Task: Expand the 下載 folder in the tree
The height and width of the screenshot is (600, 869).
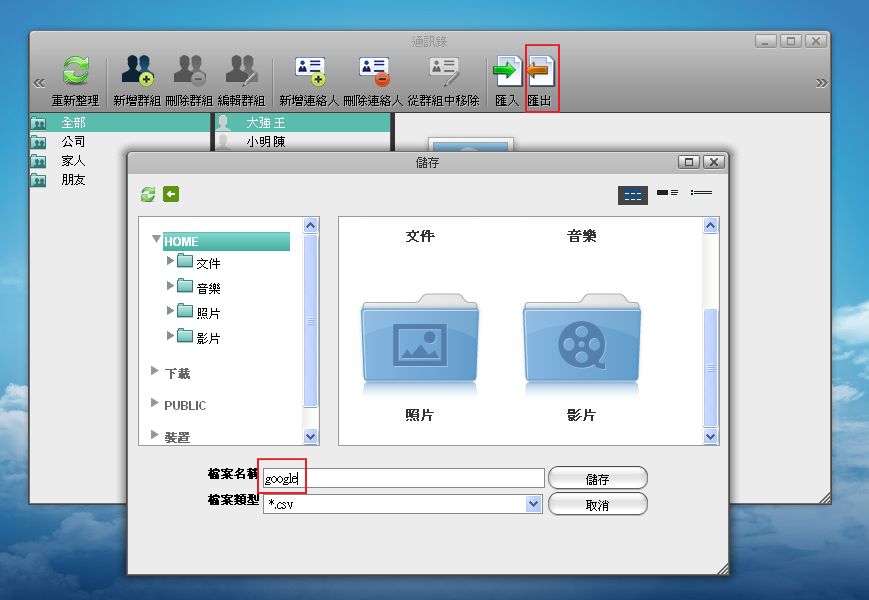Action: pos(153,372)
